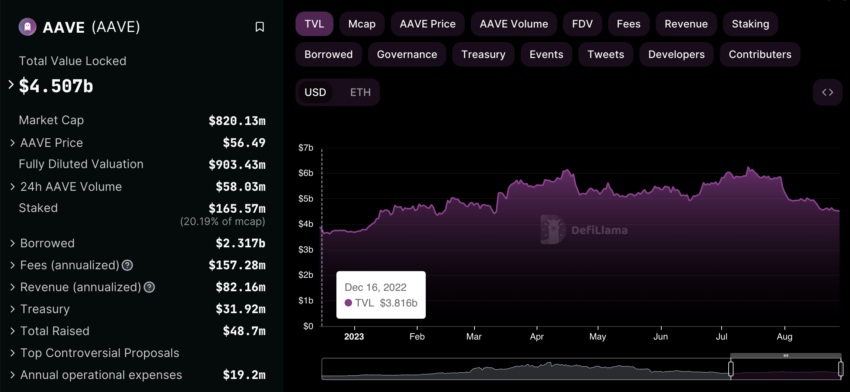Viewport: 850px width, 392px height.
Task: Toggle the Tweets chart button
Action: pos(606,54)
